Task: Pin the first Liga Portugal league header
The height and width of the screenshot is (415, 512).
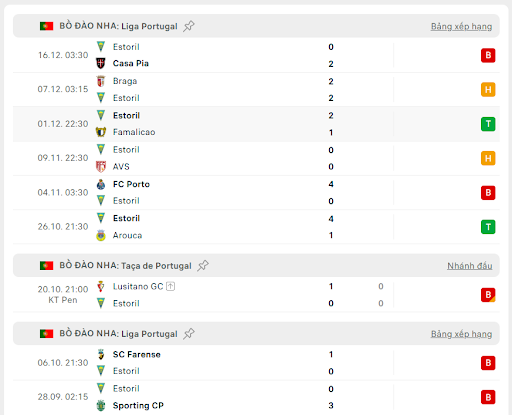Action: tap(189, 26)
